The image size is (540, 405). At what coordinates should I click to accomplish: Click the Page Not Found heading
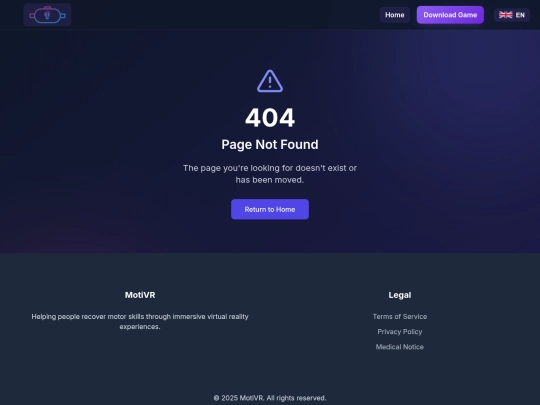tap(270, 144)
